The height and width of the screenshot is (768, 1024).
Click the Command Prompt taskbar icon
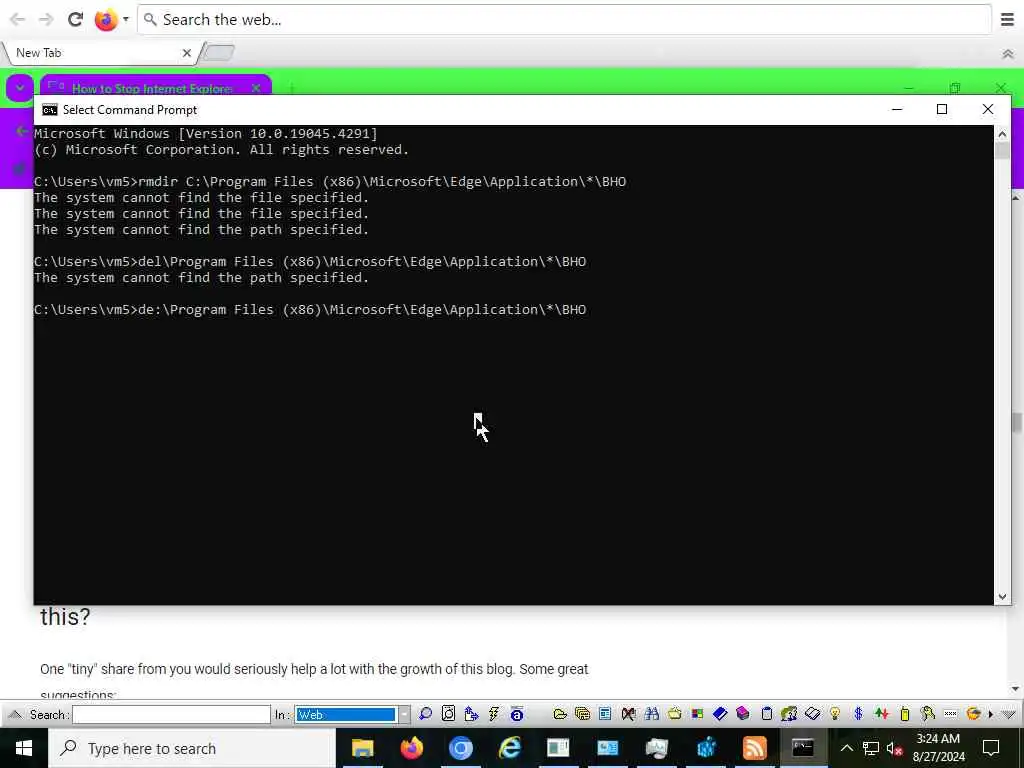[x=803, y=748]
